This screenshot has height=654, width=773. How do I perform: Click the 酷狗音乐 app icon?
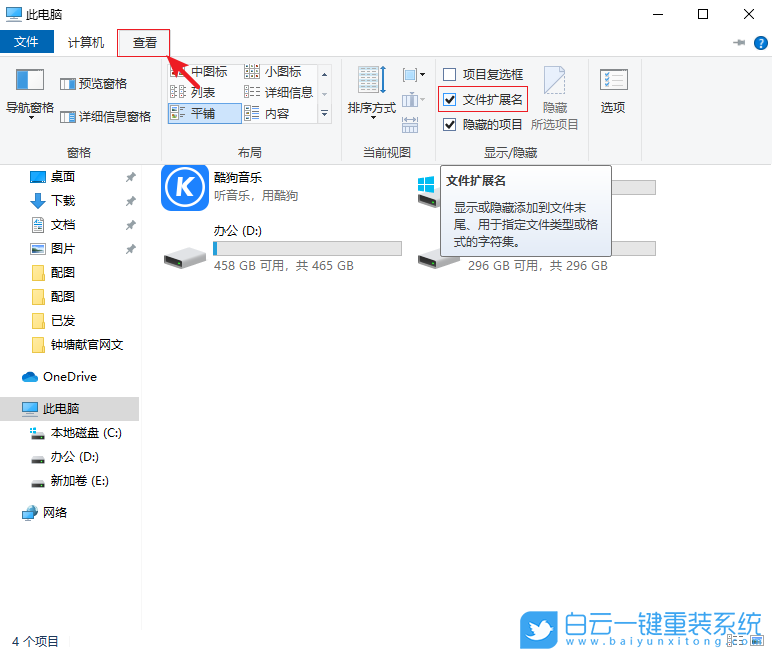(185, 188)
